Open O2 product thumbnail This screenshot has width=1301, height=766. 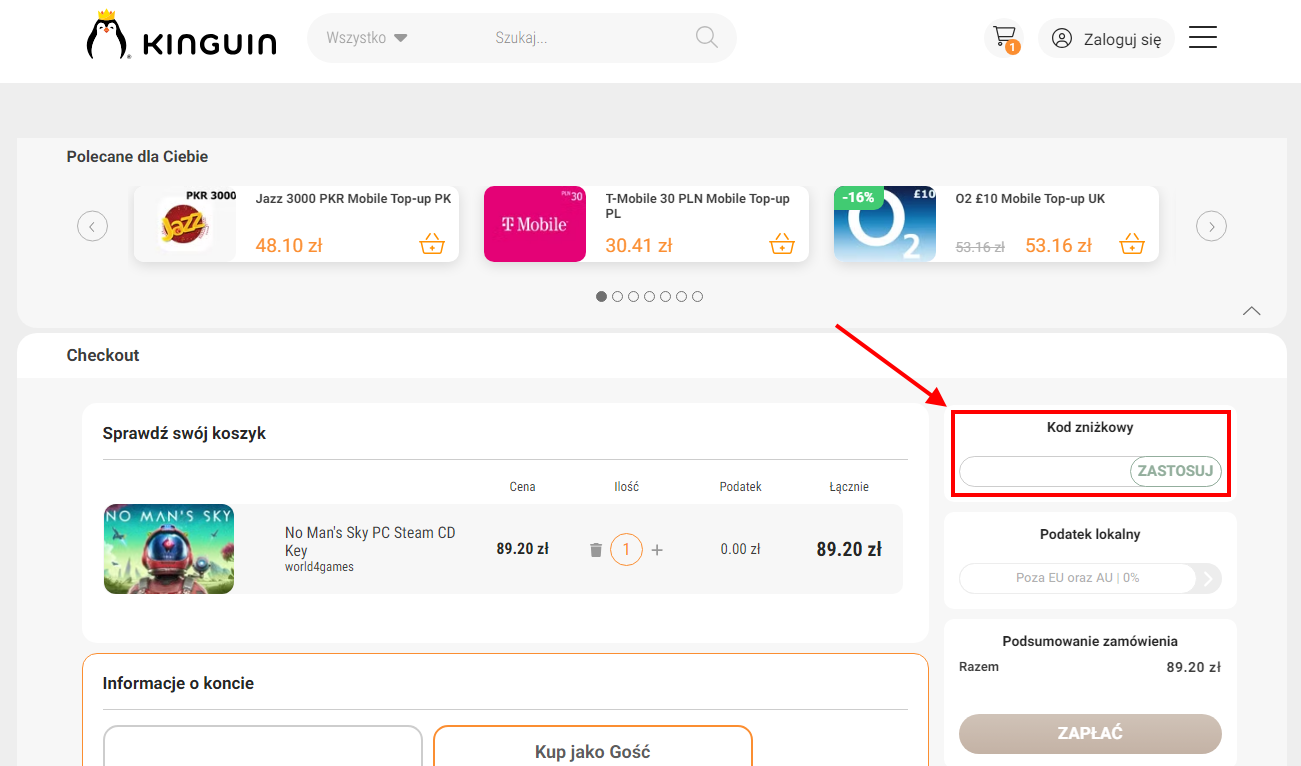[x=885, y=224]
